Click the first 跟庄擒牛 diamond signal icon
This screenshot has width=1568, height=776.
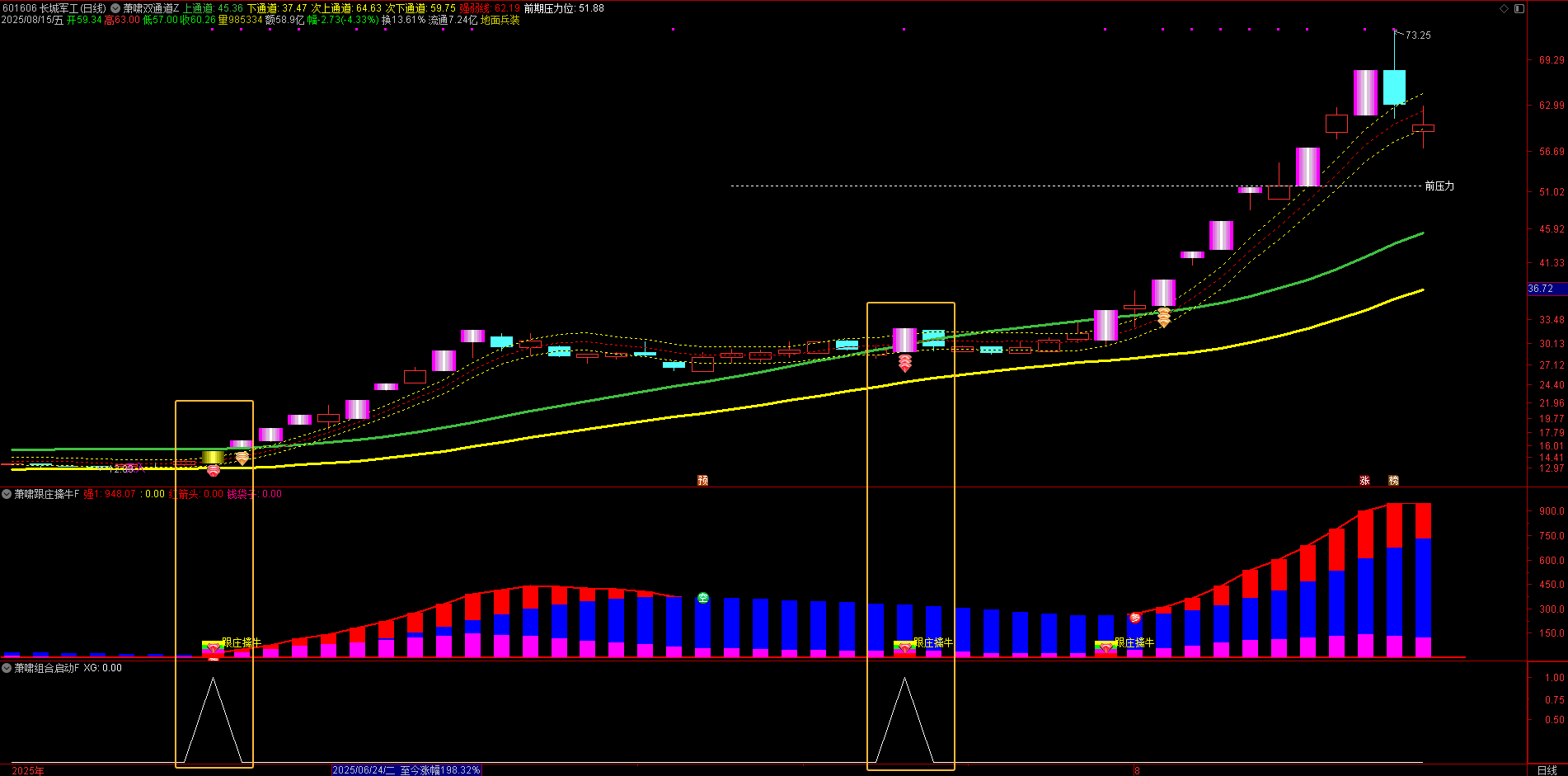click(213, 648)
